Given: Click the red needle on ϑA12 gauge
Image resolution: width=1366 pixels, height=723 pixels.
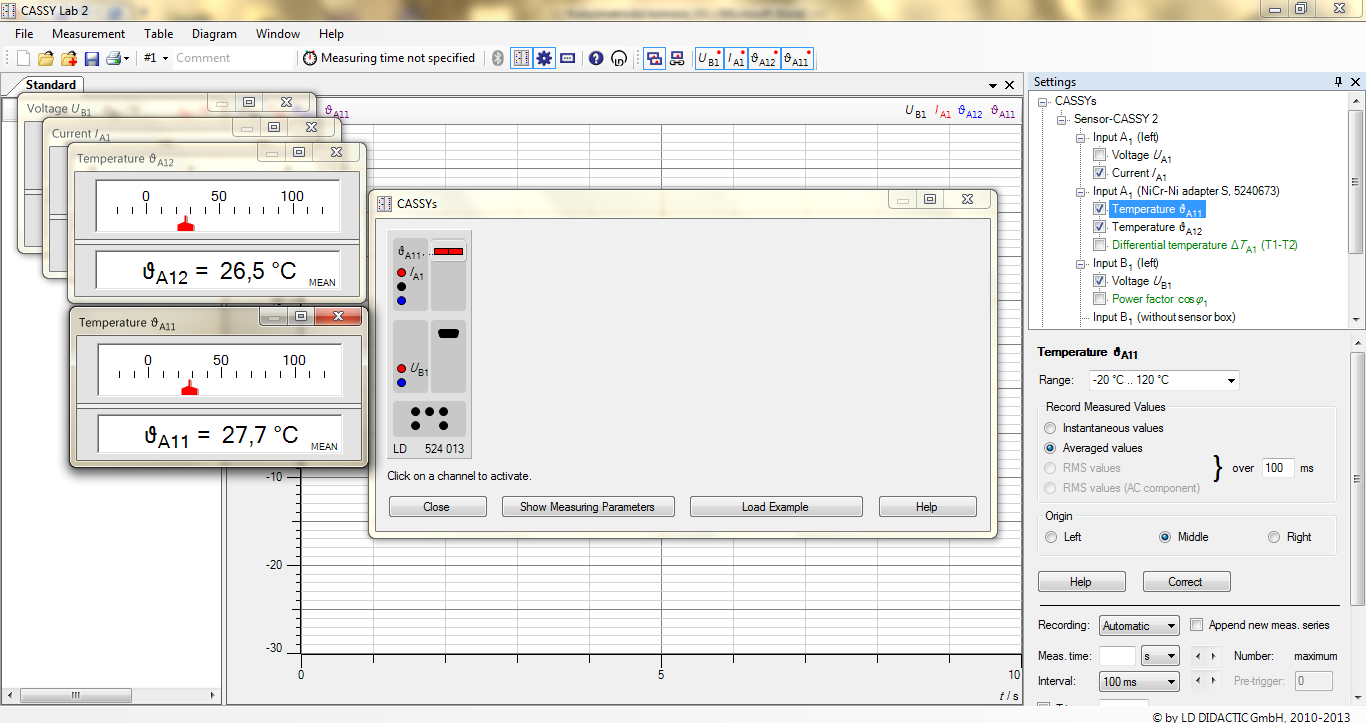Looking at the screenshot, I should click(185, 225).
